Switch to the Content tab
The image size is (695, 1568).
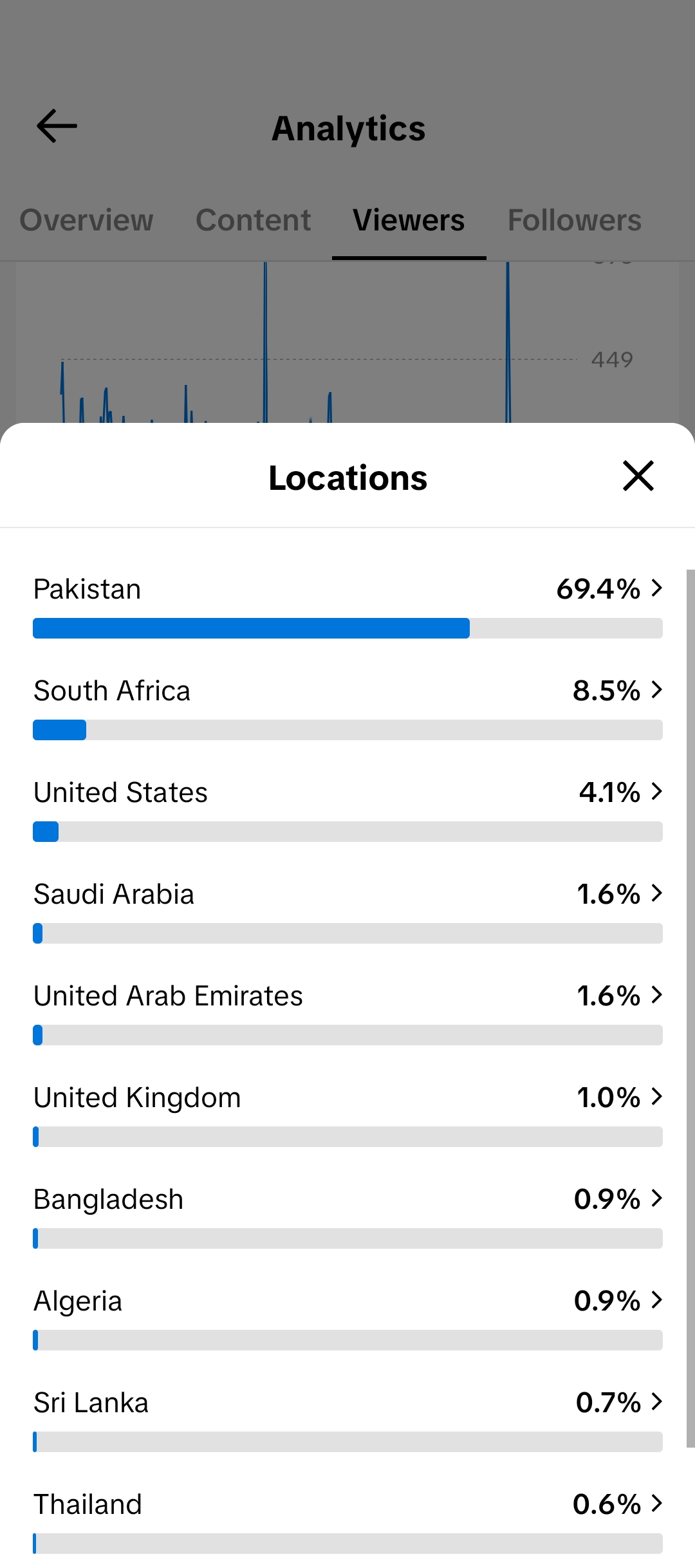coord(253,220)
